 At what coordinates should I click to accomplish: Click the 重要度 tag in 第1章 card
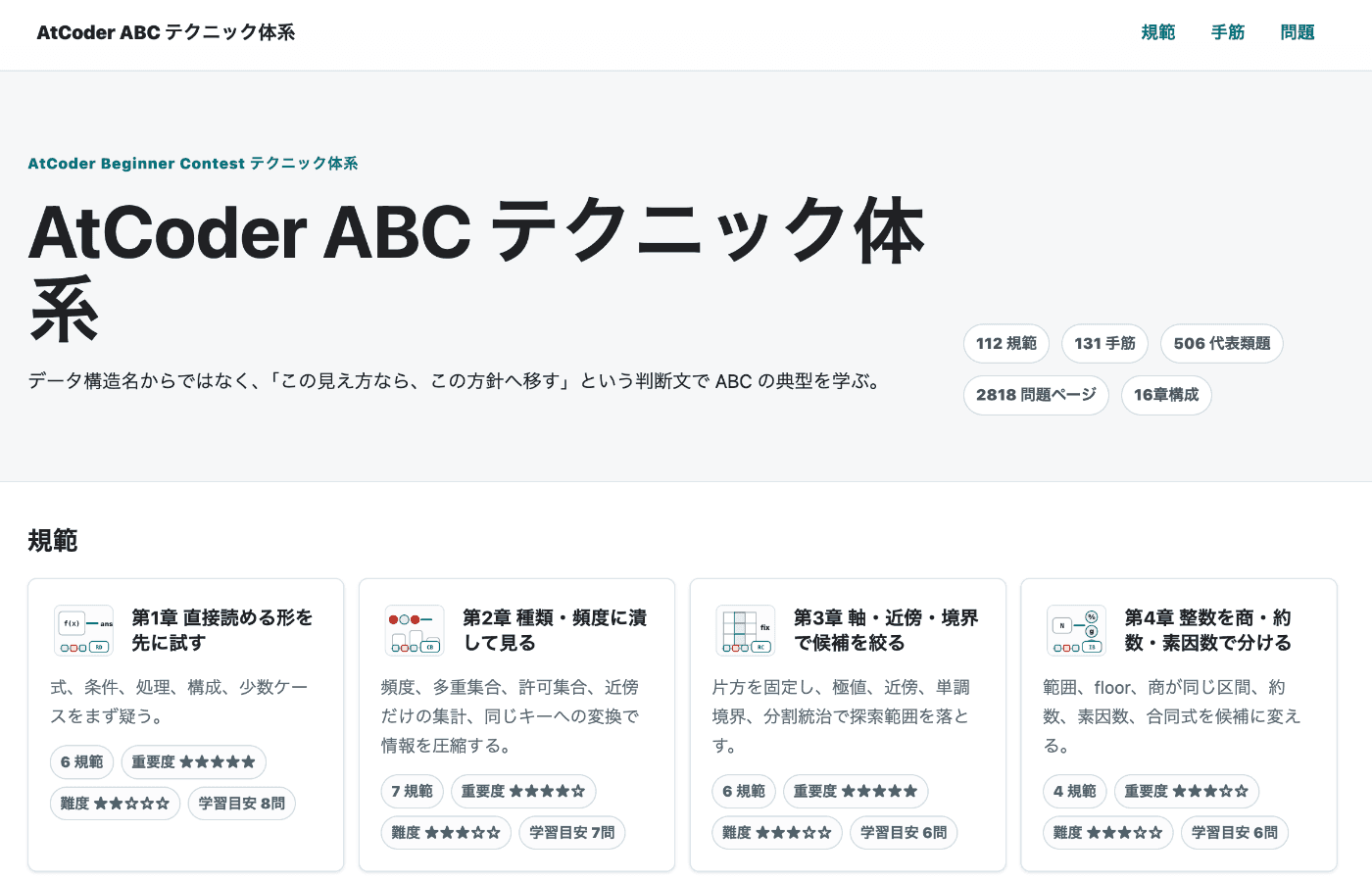click(194, 762)
